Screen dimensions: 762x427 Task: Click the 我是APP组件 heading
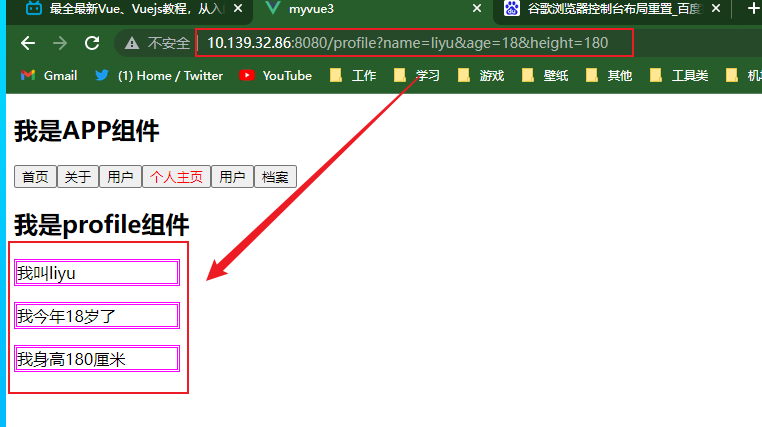click(x=87, y=131)
